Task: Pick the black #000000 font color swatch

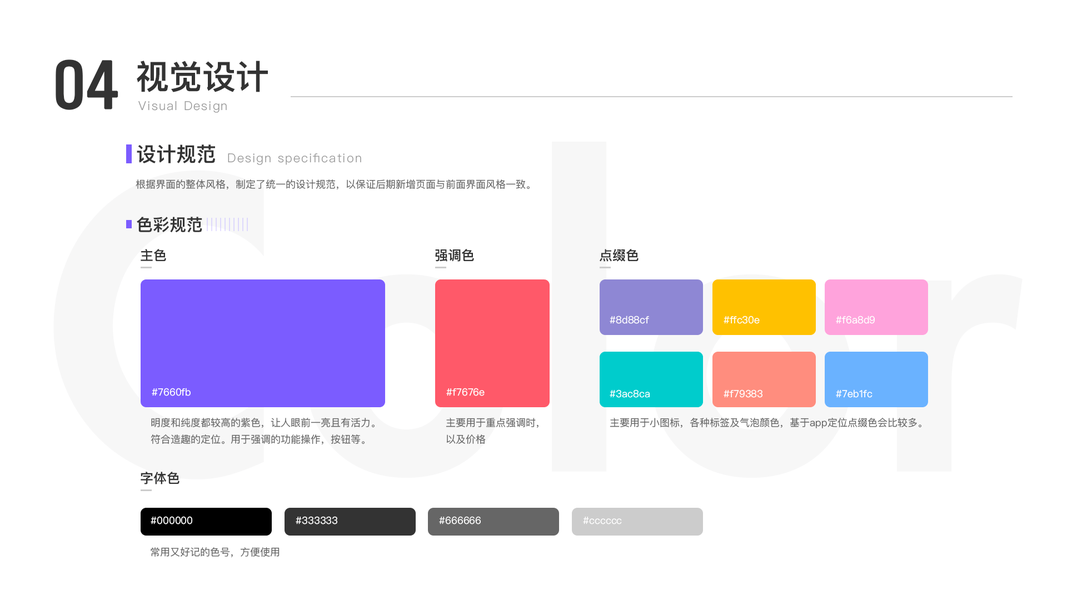Action: click(206, 521)
